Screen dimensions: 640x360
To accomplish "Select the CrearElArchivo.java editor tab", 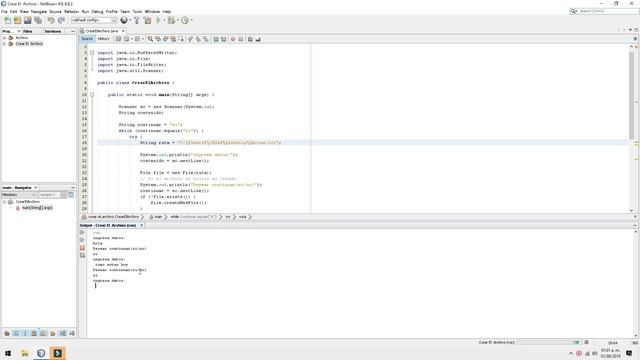I will point(102,31).
